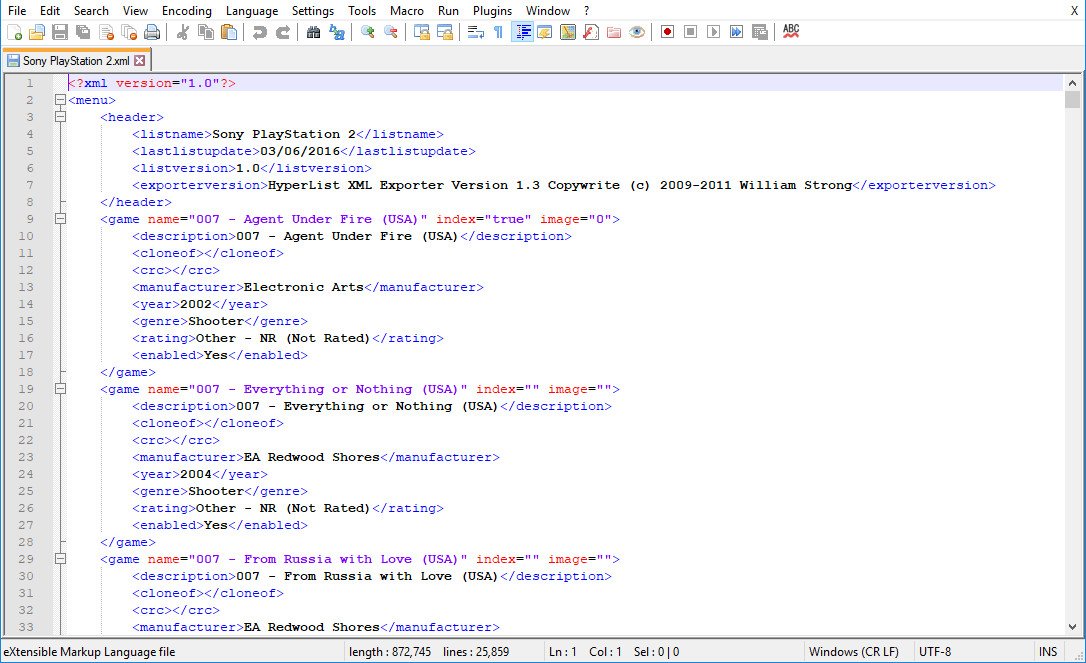Screen dimensions: 1086x663
Task: Open the Settings menu
Action: [312, 10]
